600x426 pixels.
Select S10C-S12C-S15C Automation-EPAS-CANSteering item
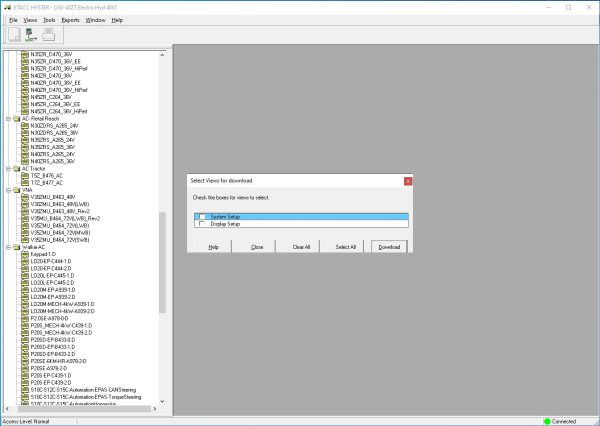(x=83, y=390)
